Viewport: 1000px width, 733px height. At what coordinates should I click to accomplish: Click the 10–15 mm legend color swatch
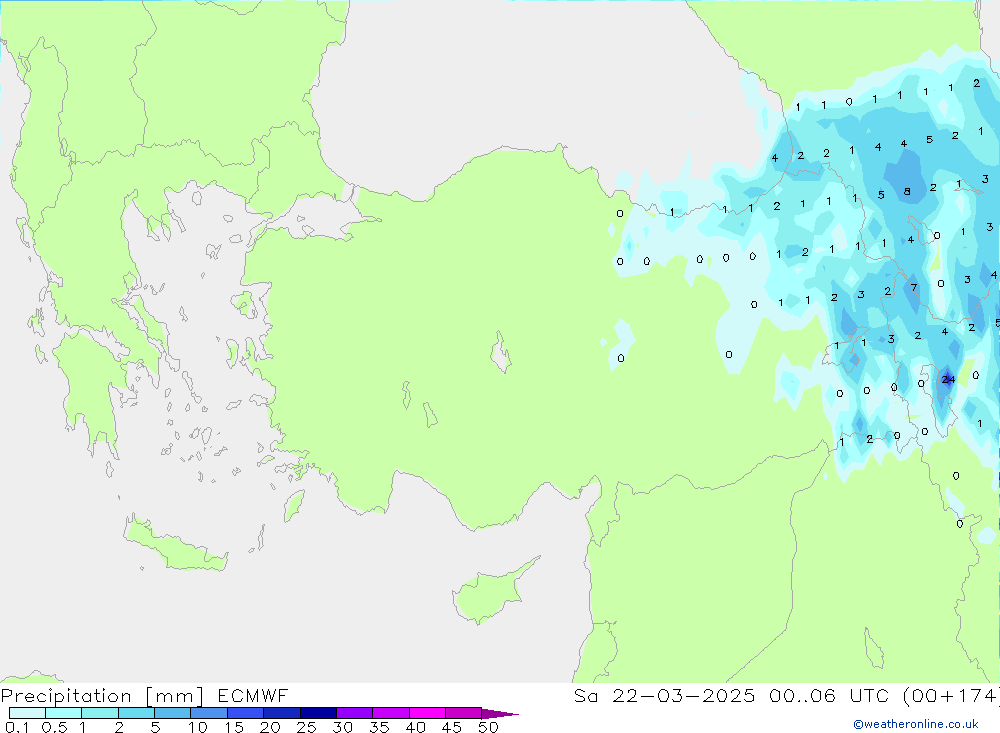tap(209, 713)
